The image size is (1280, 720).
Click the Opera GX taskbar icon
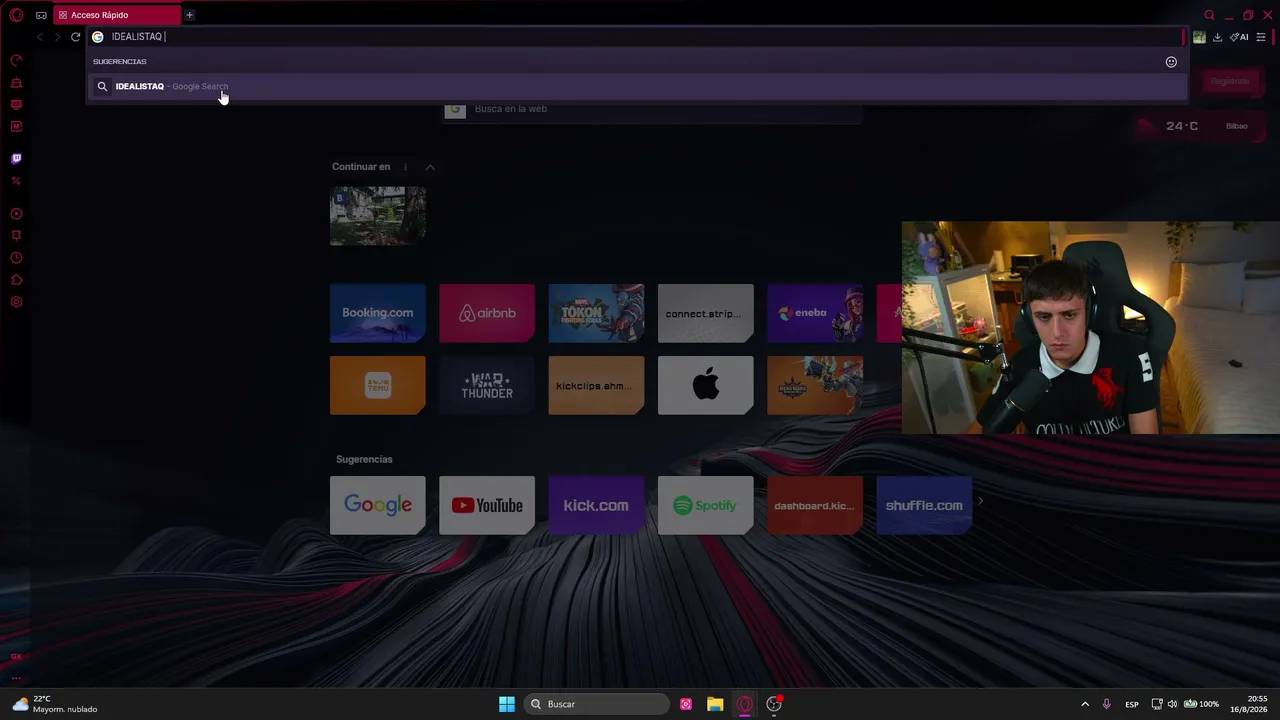[x=744, y=704]
